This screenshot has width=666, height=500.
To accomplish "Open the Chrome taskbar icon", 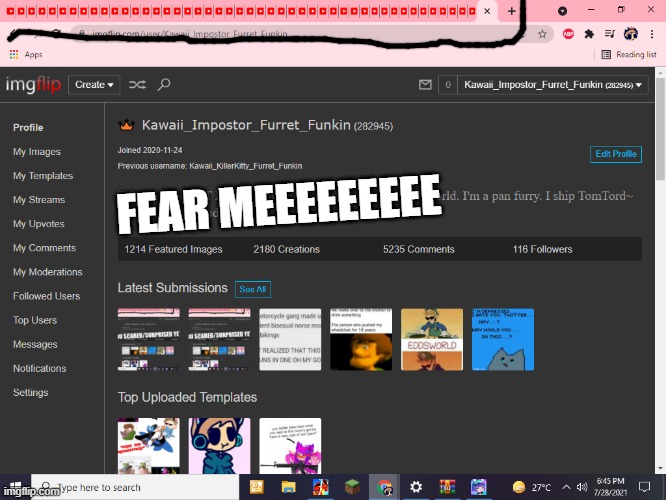I will (384, 487).
